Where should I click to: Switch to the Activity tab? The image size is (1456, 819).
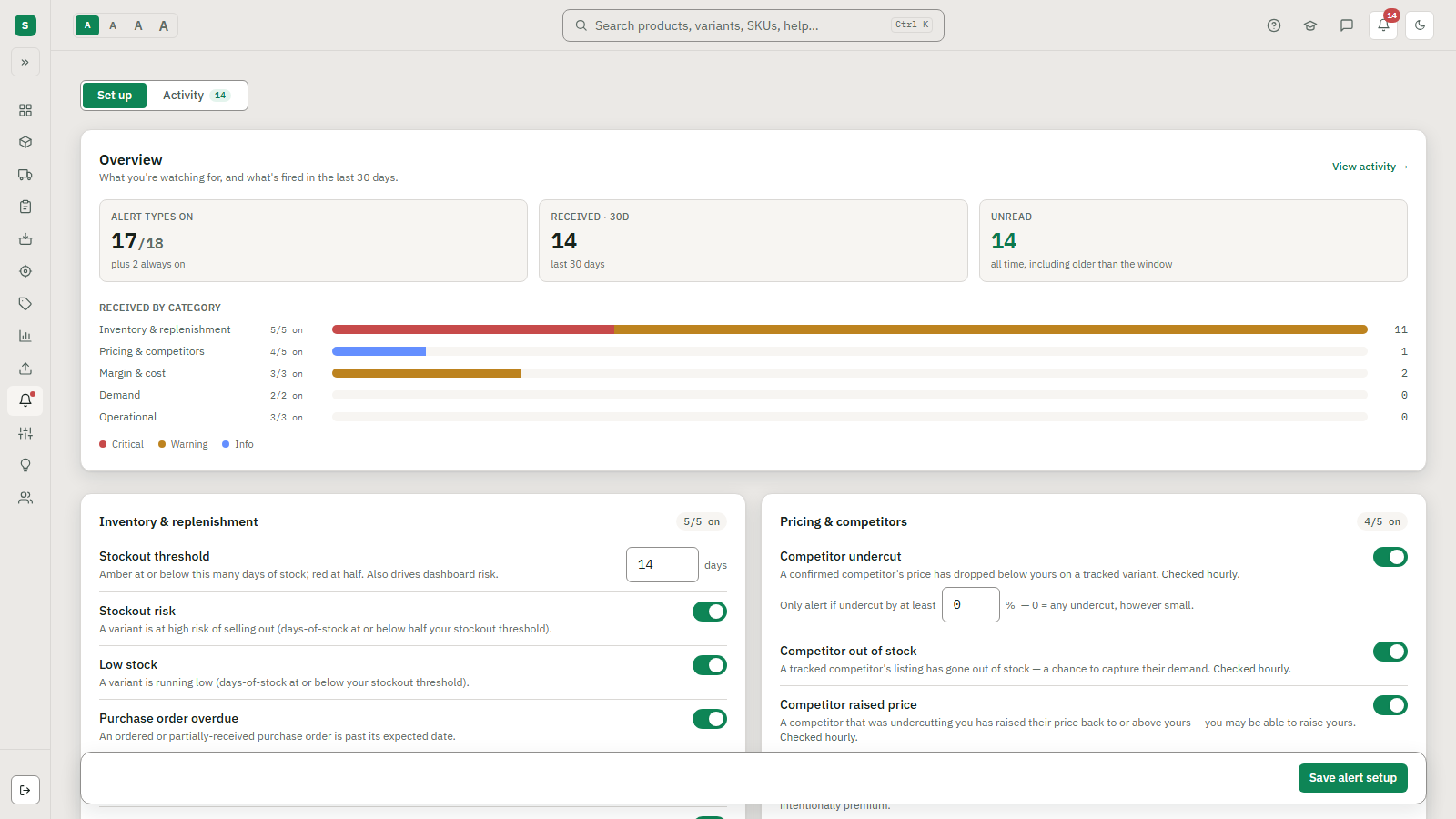coord(196,96)
